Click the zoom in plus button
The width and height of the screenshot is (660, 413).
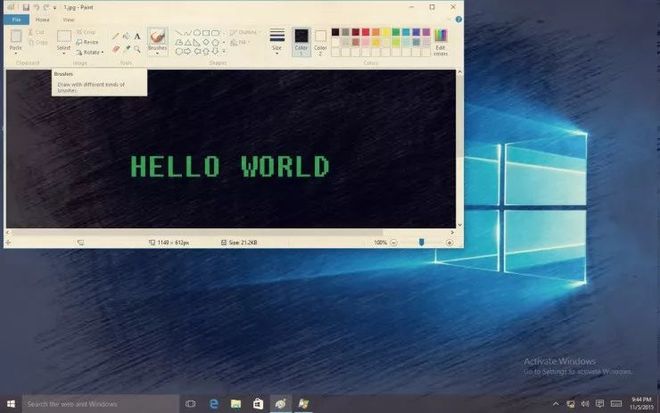pos(450,242)
